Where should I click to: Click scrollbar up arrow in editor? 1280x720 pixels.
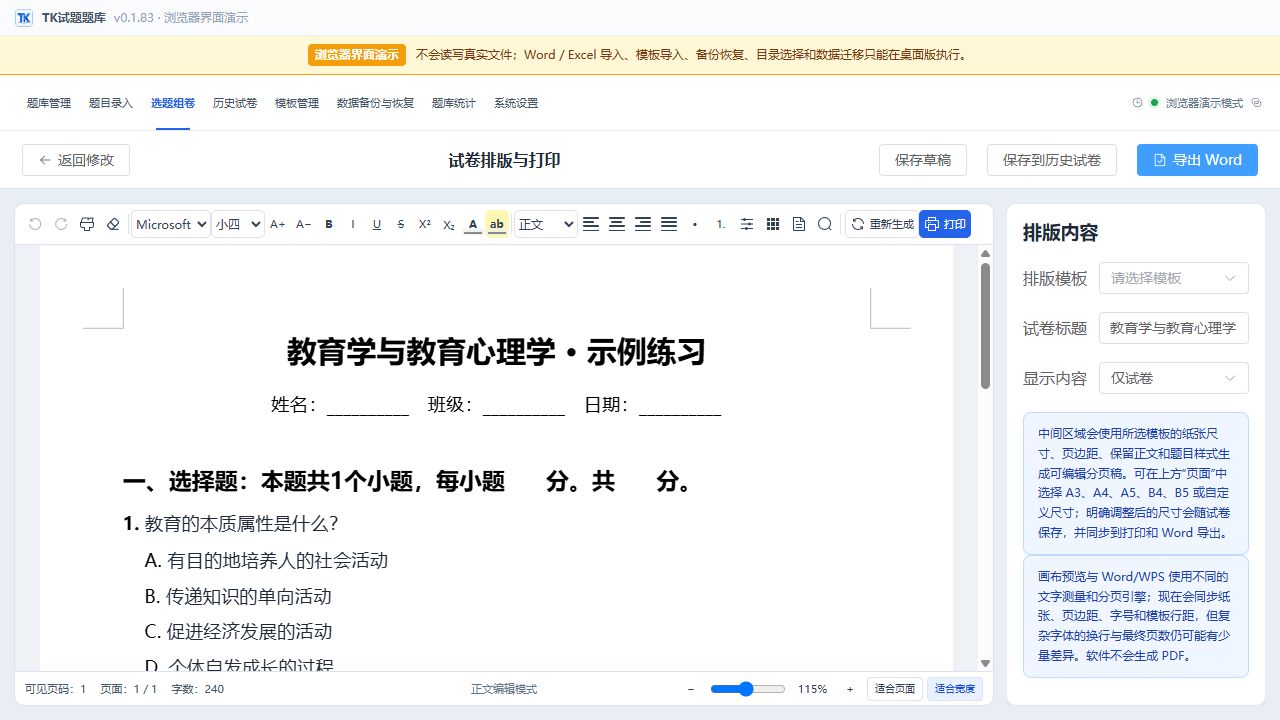[985, 254]
